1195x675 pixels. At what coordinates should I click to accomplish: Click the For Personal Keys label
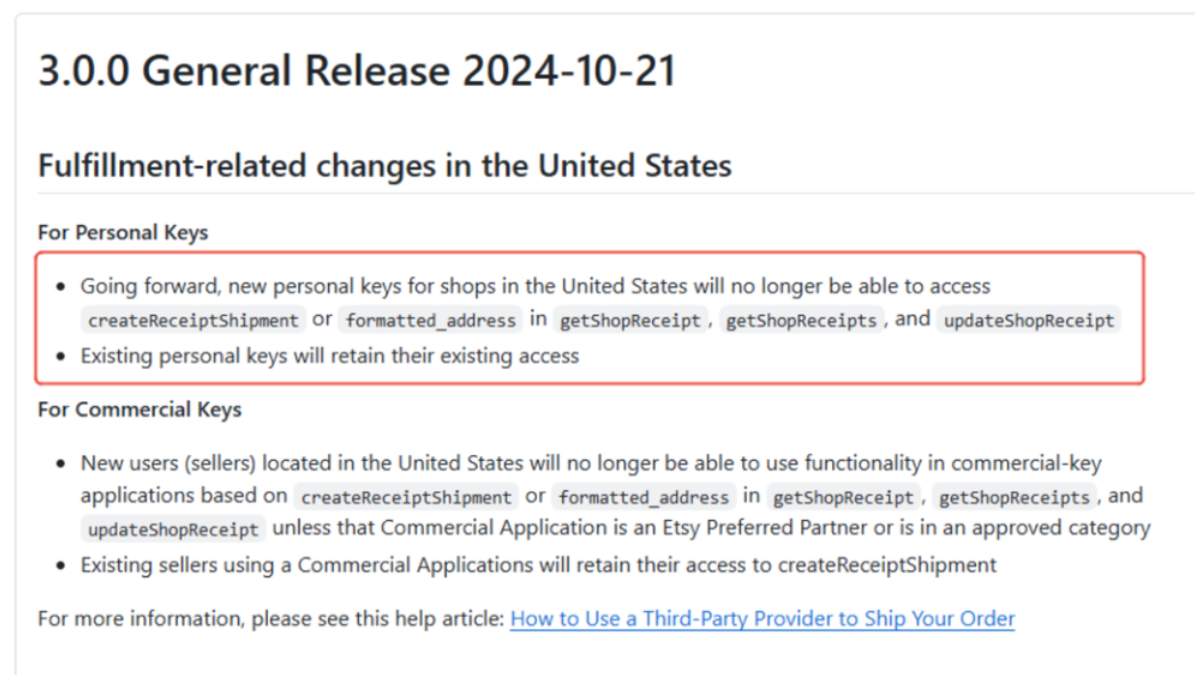[123, 233]
